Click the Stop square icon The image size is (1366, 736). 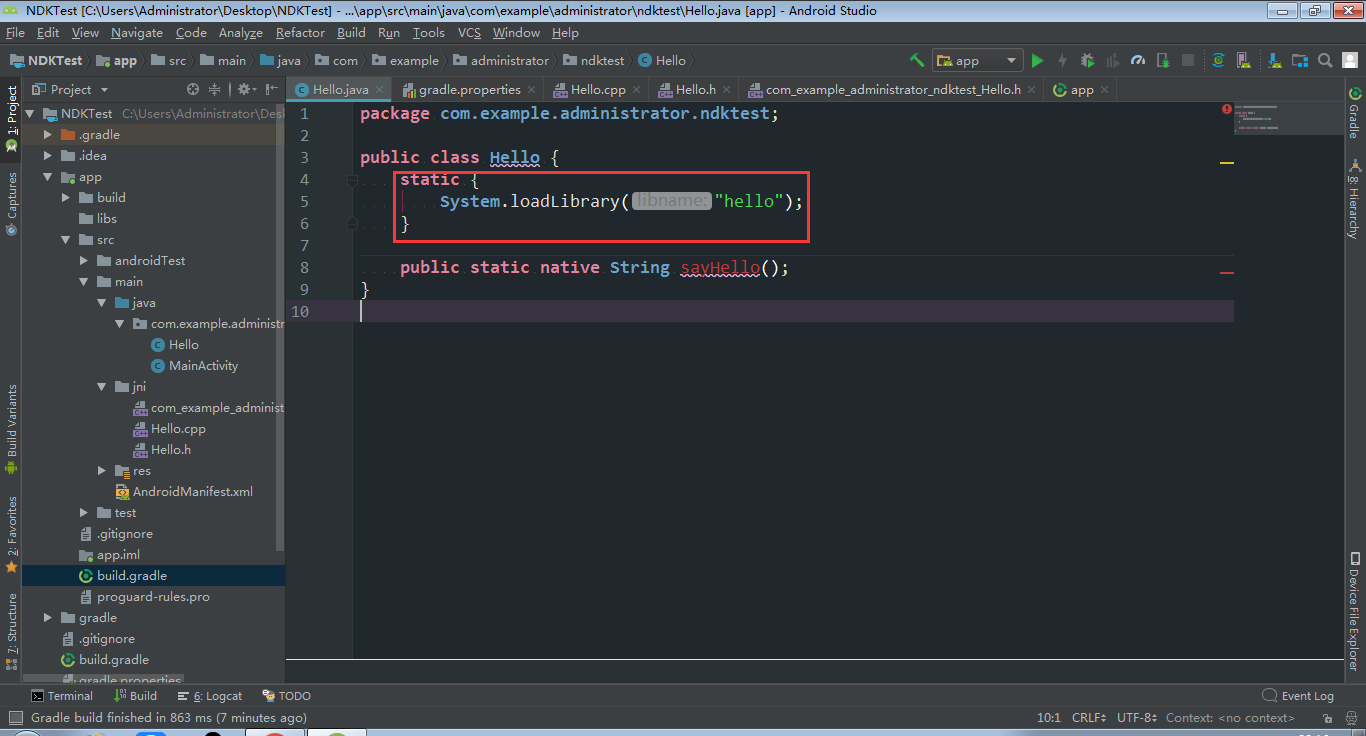pos(1187,60)
